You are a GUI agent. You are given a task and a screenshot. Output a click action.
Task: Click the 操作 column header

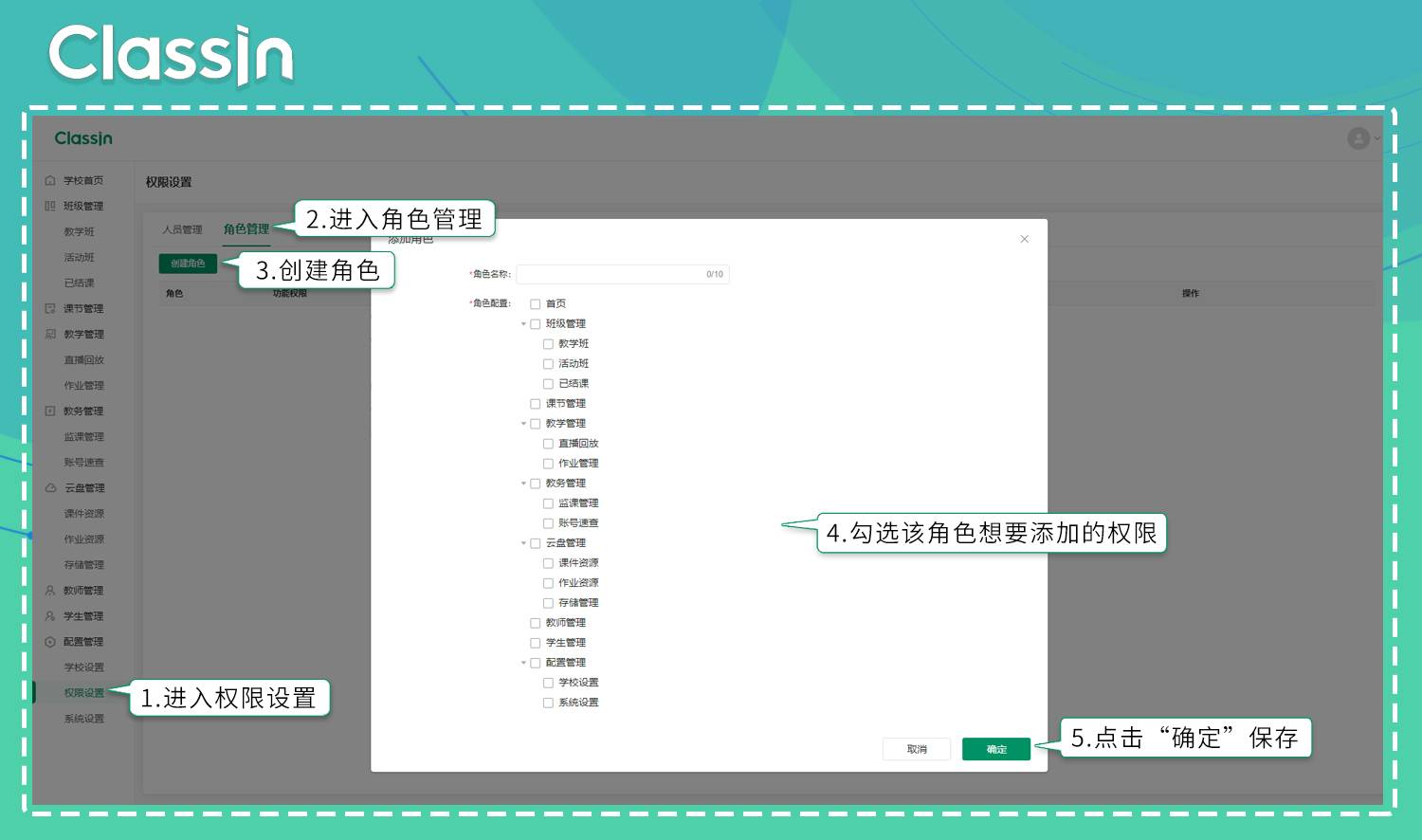pyautogui.click(x=1191, y=293)
